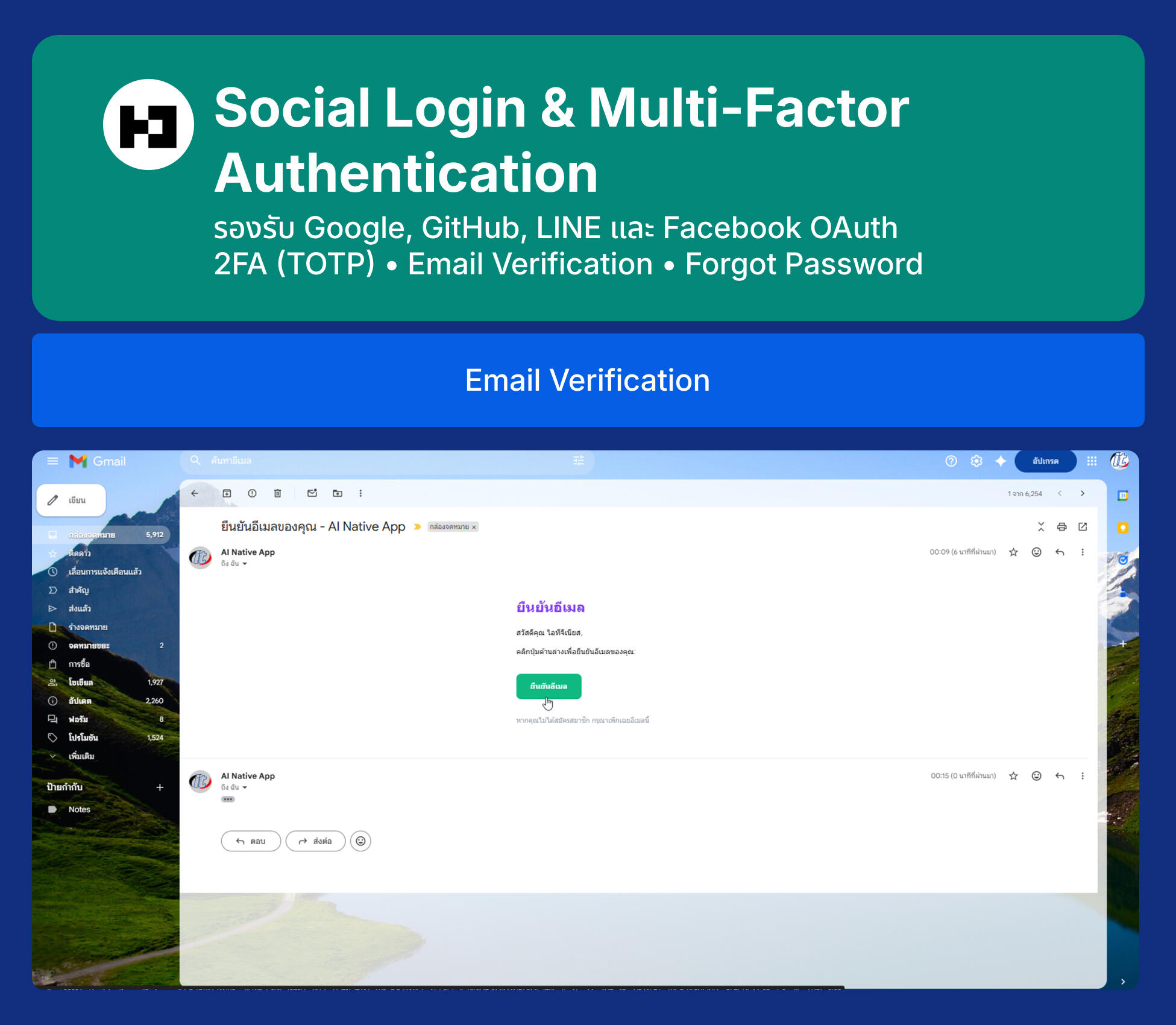Screen dimensions: 1176x1025
Task: Click the green ยืนยันอีเมล button
Action: (x=549, y=686)
